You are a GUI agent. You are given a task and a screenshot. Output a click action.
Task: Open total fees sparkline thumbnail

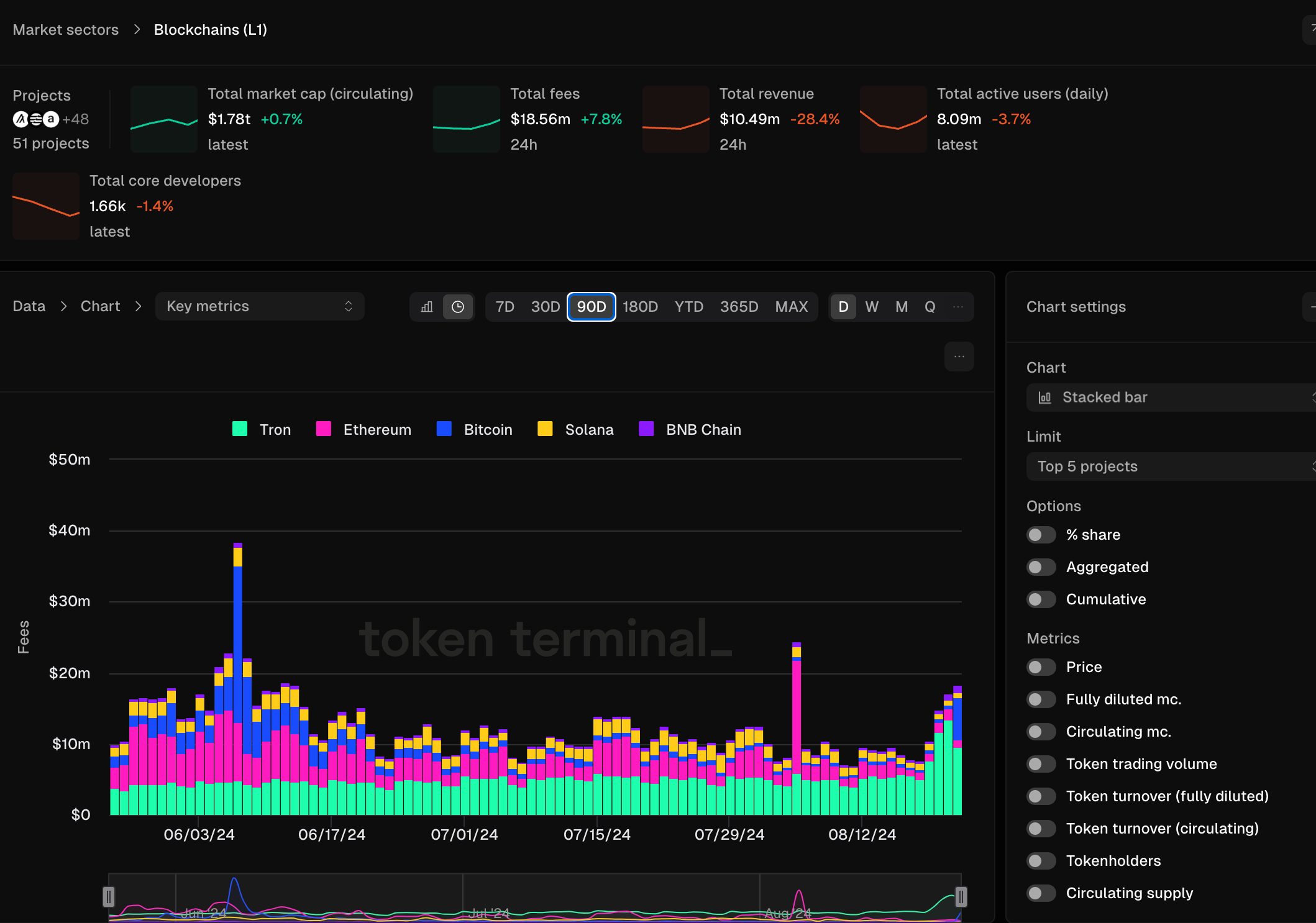[467, 119]
